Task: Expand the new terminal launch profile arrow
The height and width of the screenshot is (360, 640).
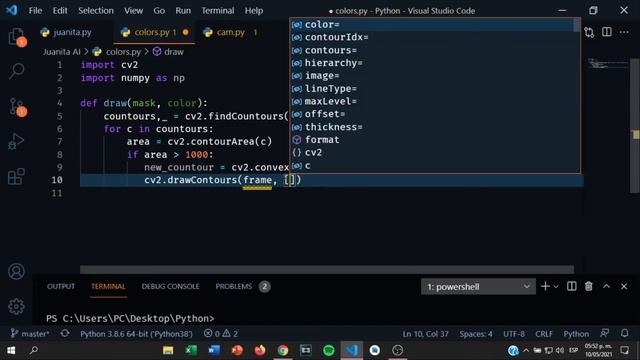Action: [x=556, y=287]
